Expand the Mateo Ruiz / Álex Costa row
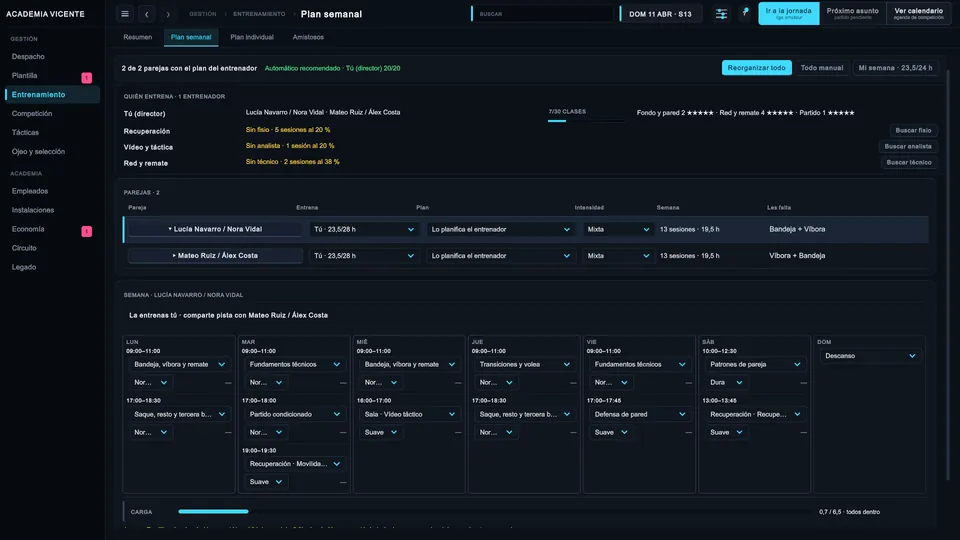 [x=215, y=255]
